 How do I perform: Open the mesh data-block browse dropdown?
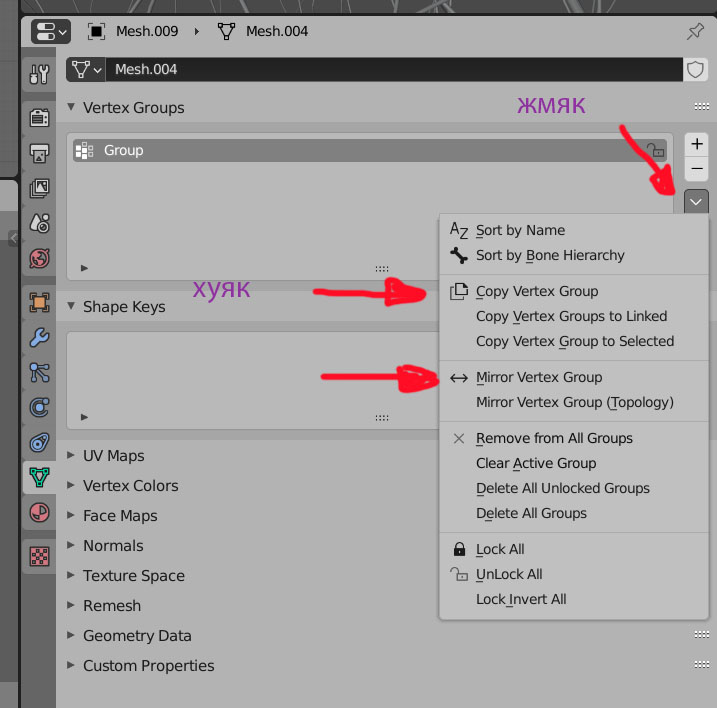86,70
